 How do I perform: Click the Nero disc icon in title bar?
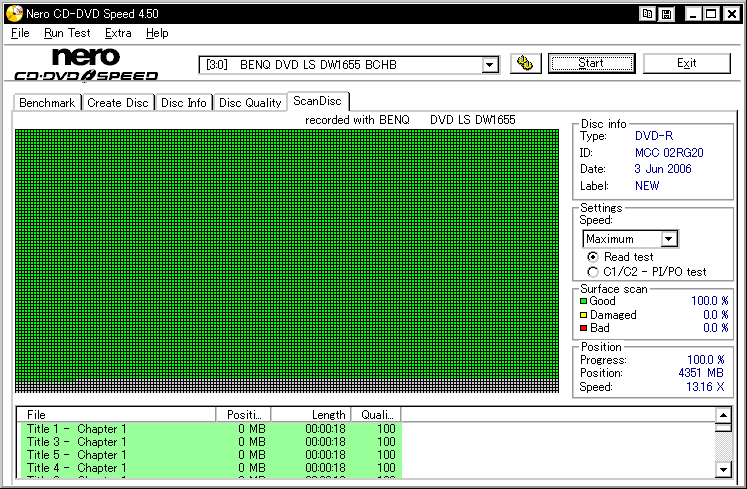tap(14, 13)
